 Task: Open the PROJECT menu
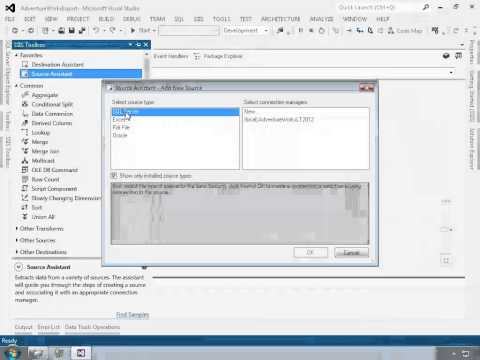78,19
